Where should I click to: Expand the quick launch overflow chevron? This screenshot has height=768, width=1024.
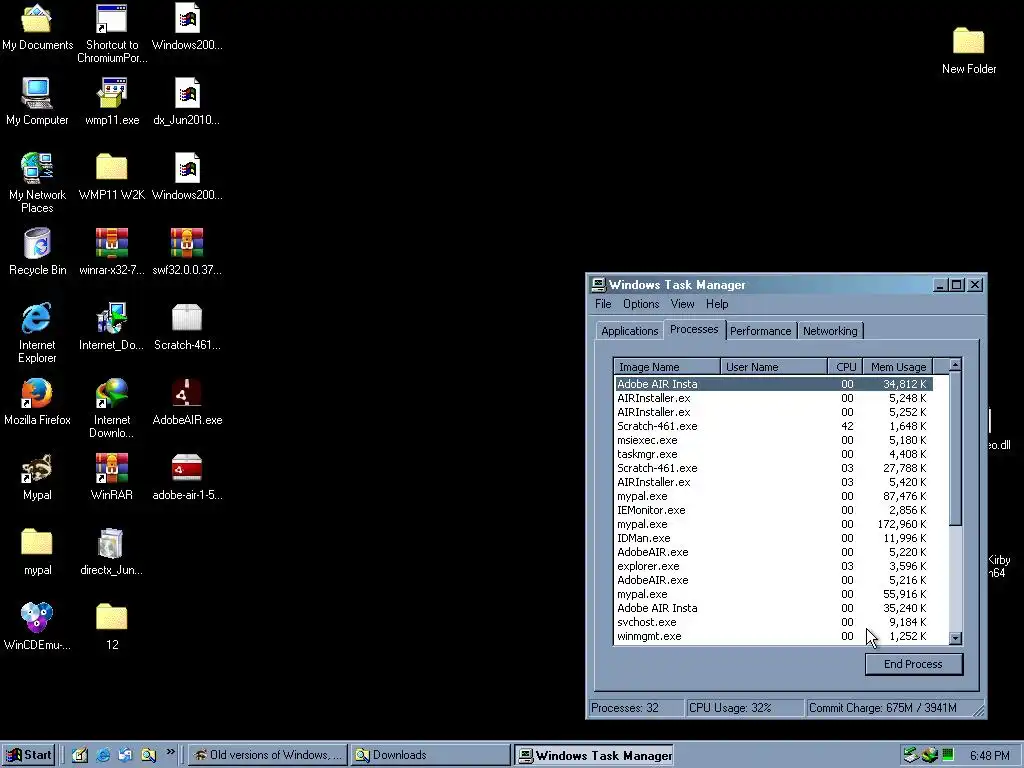click(x=170, y=752)
